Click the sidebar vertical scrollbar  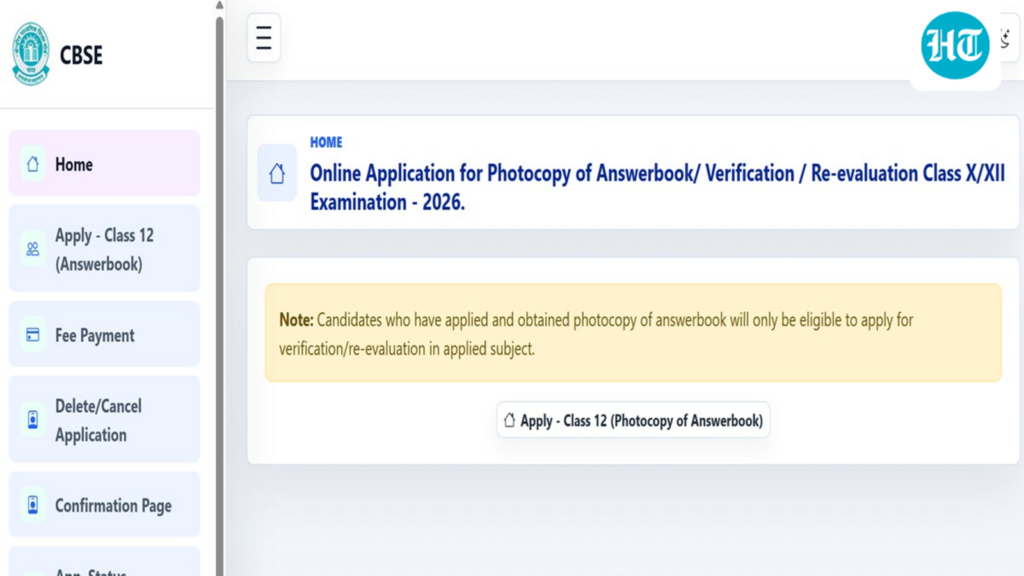tap(219, 294)
